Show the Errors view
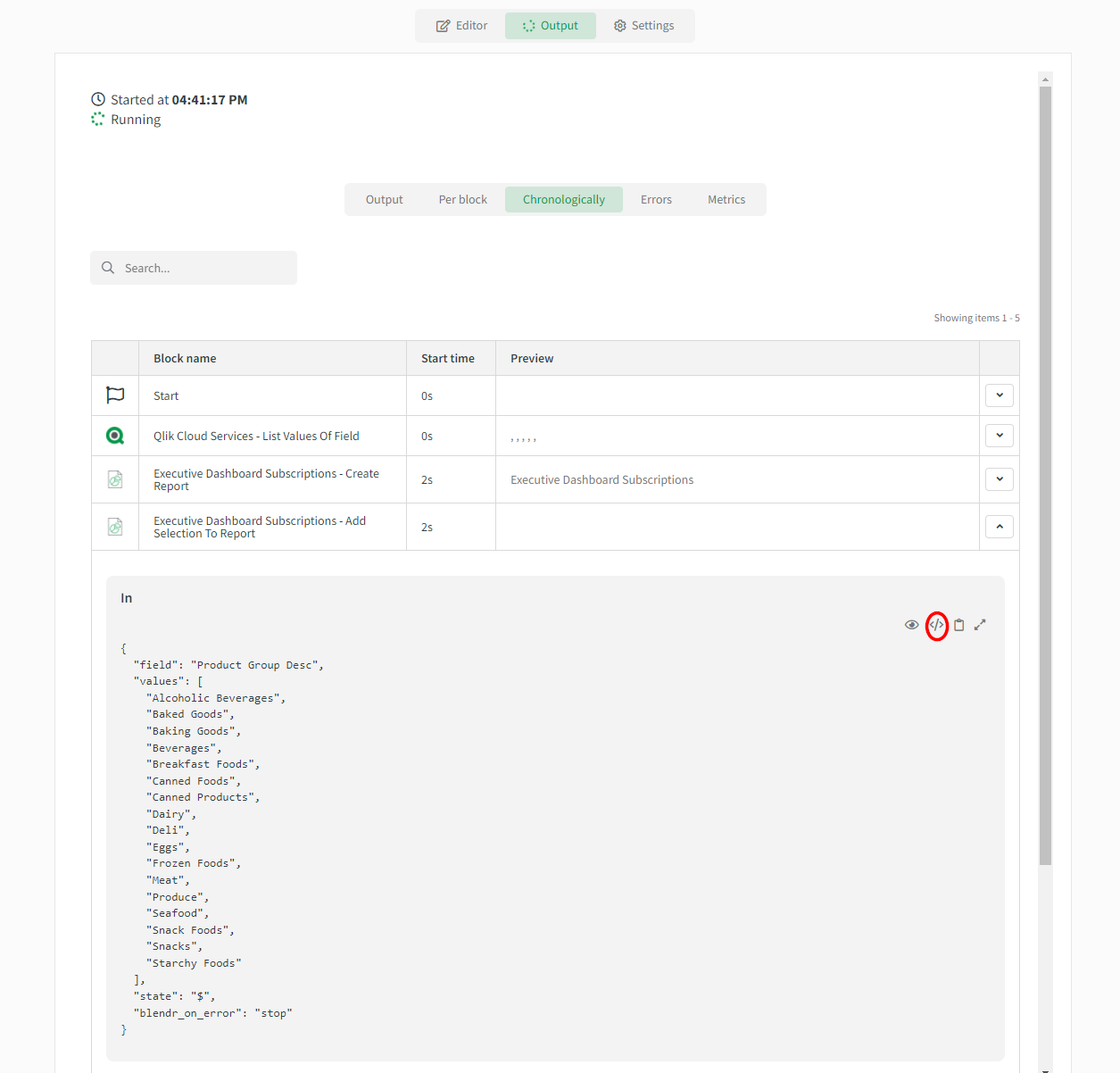 (656, 200)
